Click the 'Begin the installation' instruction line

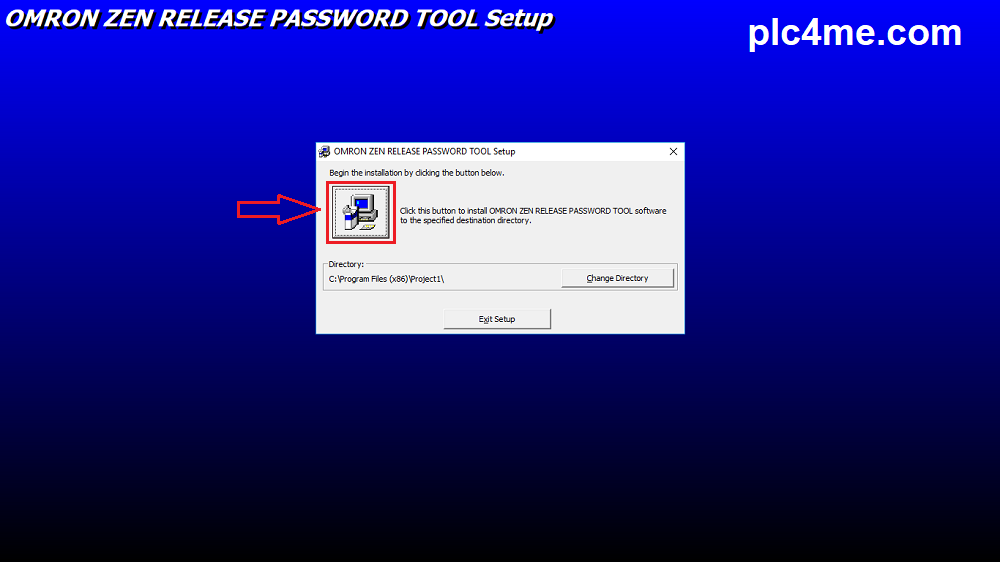(416, 173)
